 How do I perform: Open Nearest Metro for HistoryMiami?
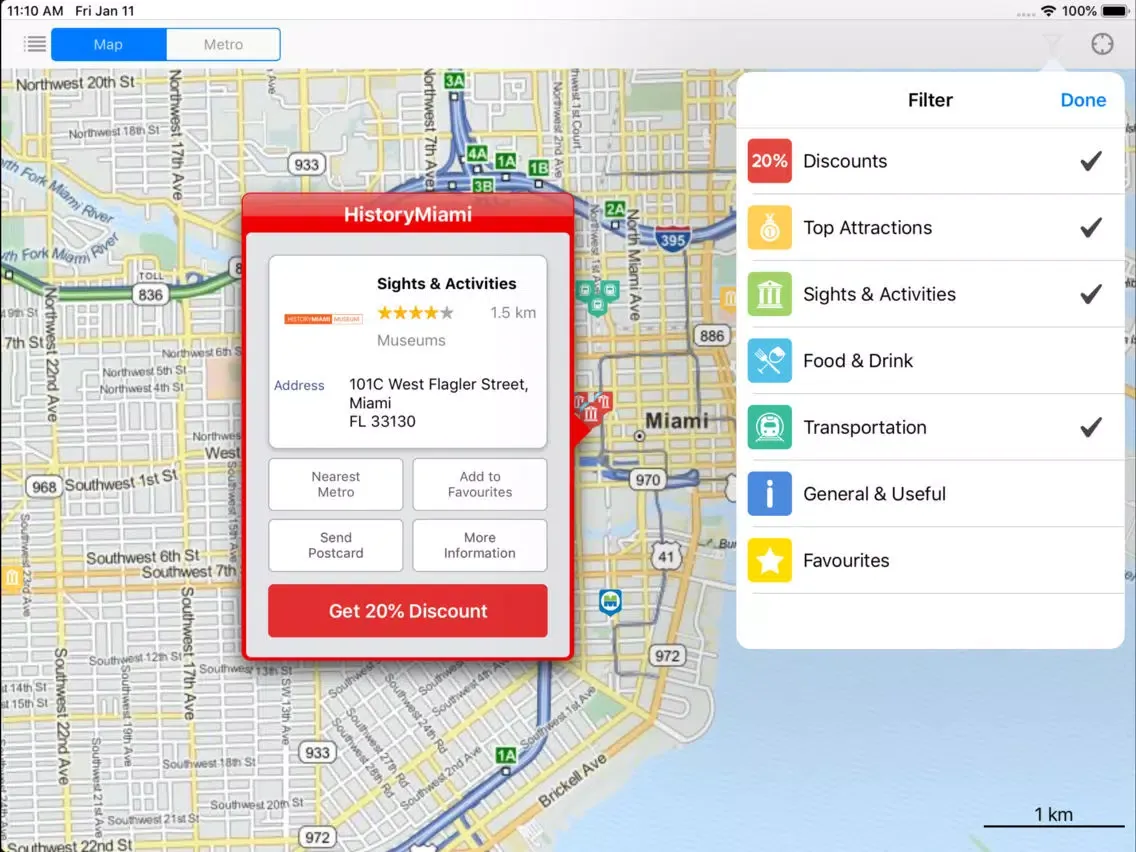coord(335,484)
